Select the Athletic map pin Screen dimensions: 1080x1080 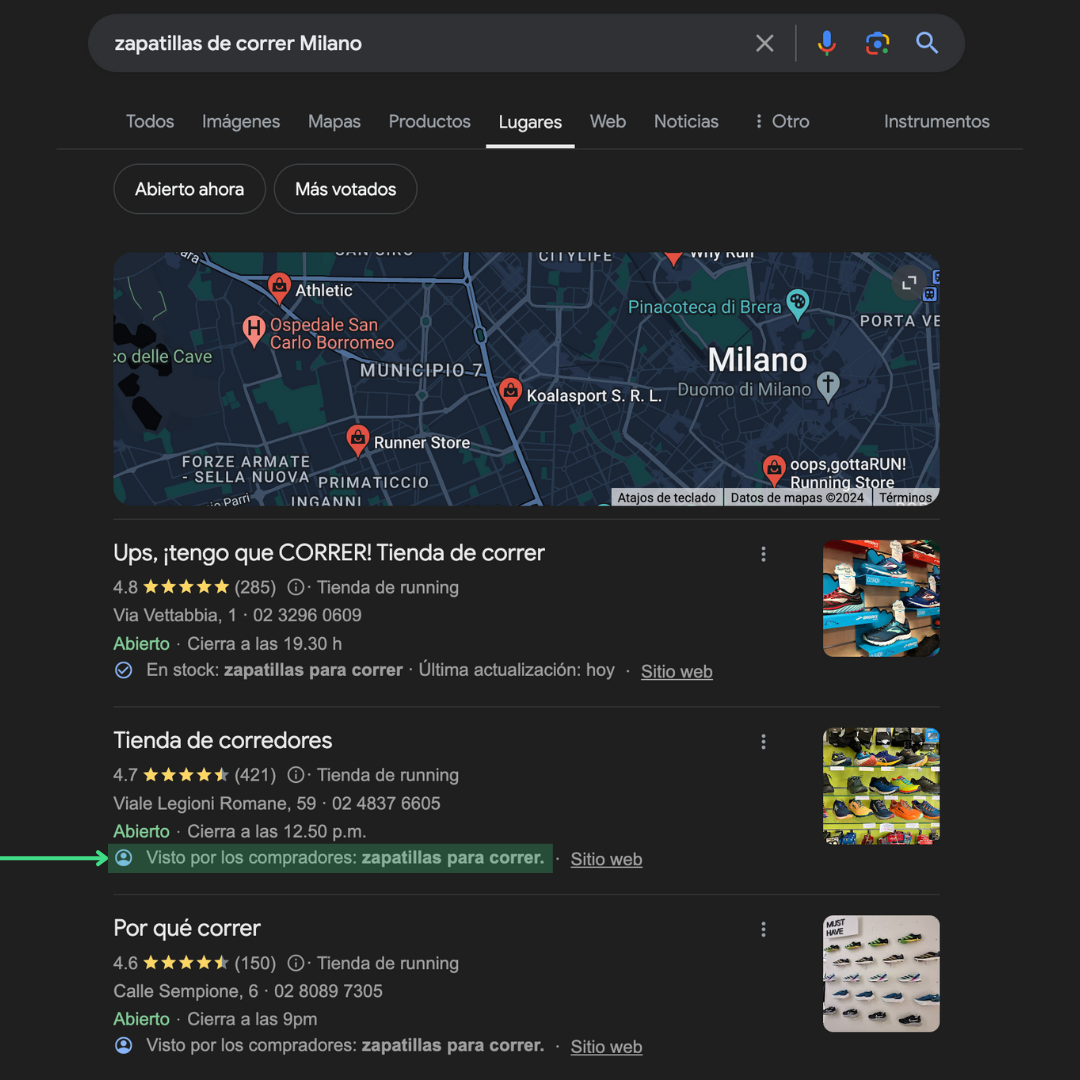point(279,287)
